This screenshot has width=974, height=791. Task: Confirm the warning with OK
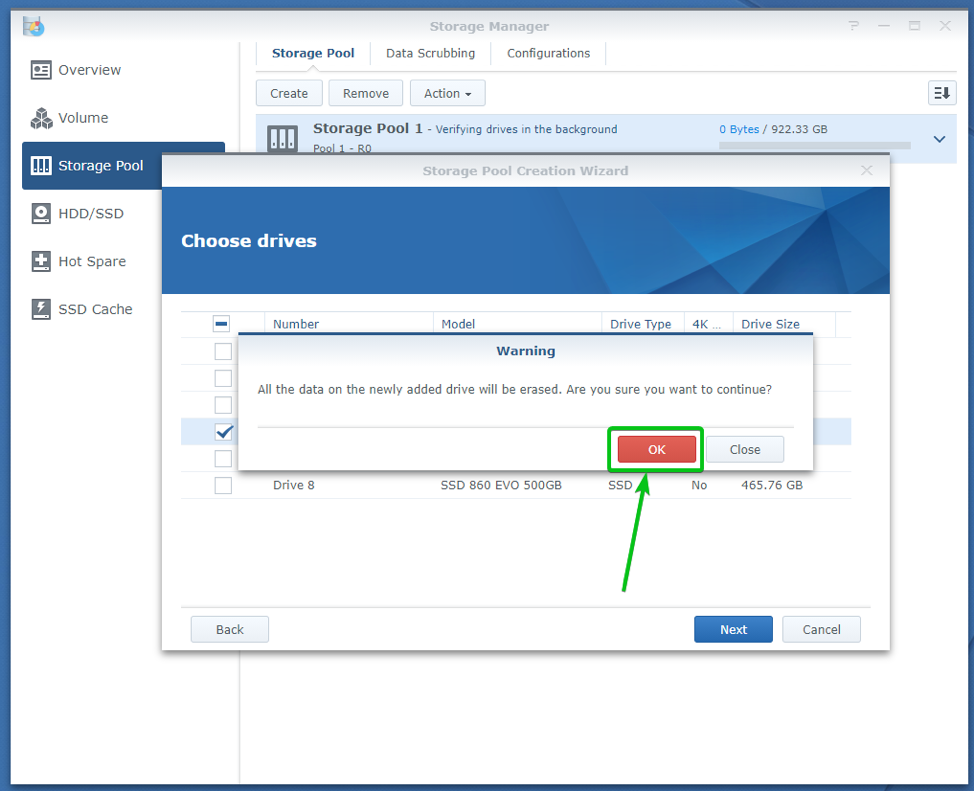[656, 449]
